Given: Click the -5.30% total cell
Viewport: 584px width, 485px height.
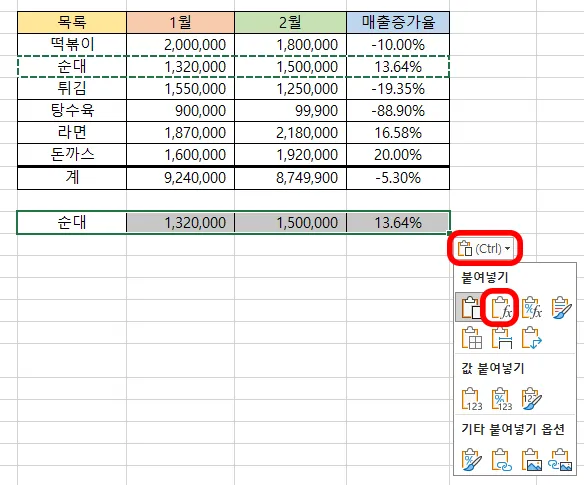Looking at the screenshot, I should tap(398, 178).
